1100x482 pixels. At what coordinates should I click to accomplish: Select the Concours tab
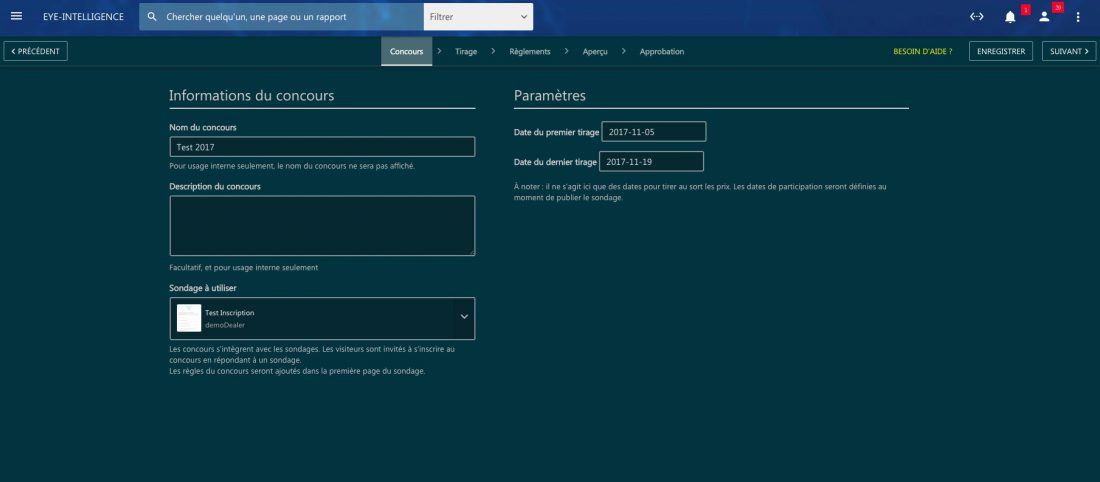tap(406, 51)
